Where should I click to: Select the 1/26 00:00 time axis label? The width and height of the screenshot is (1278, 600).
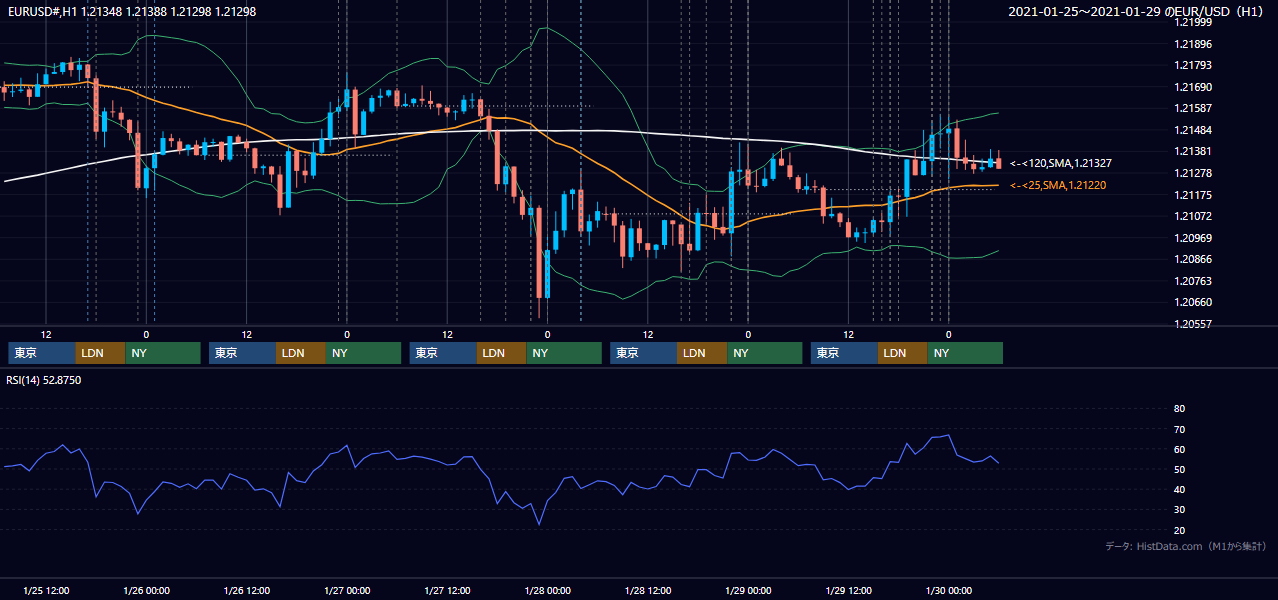coord(146,590)
